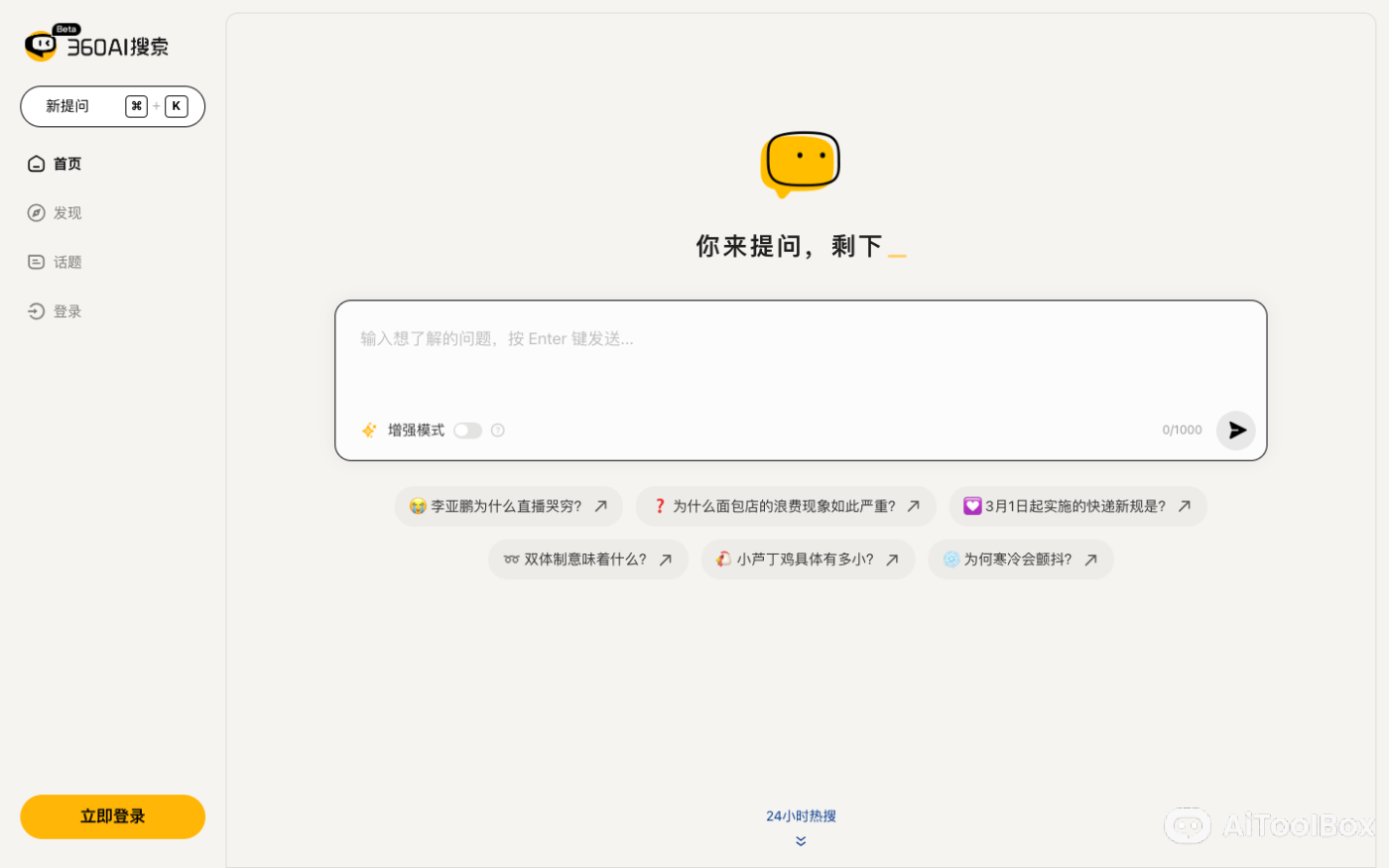The width and height of the screenshot is (1389, 868).
Task: Expand the 24小时热搜 list via double chevron
Action: click(x=801, y=840)
